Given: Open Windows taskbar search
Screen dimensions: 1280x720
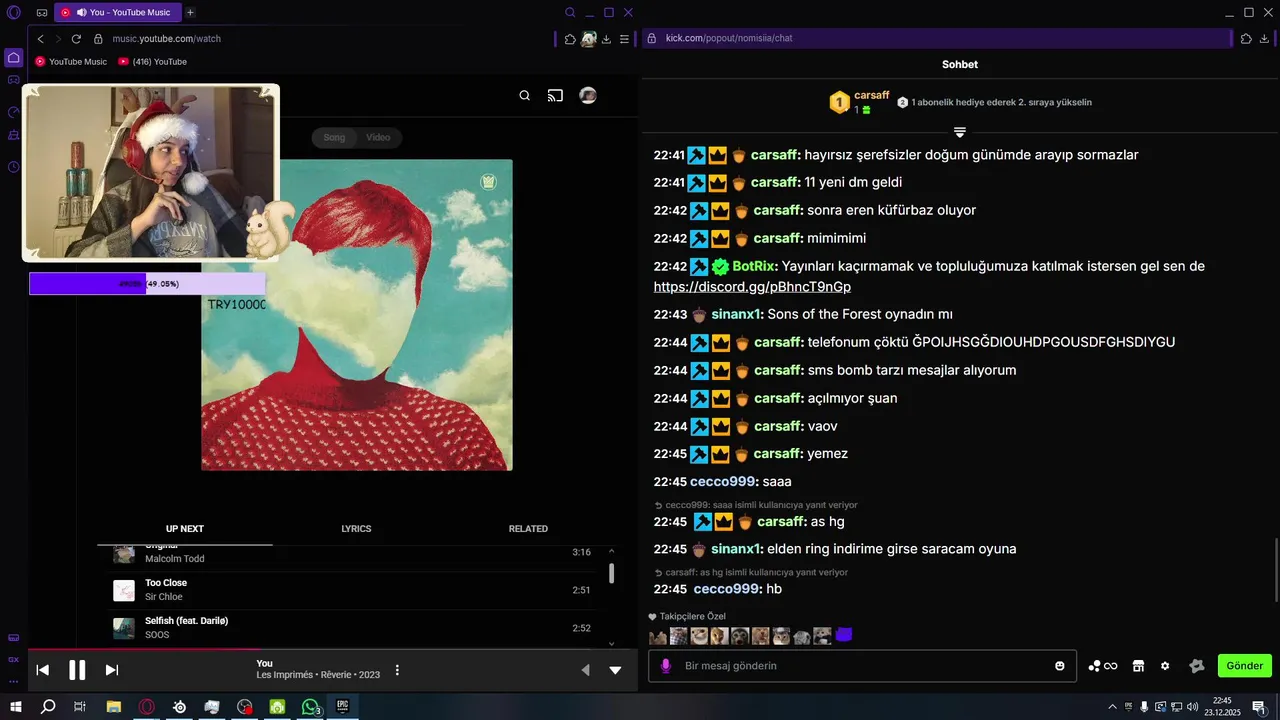Looking at the screenshot, I should [x=47, y=707].
